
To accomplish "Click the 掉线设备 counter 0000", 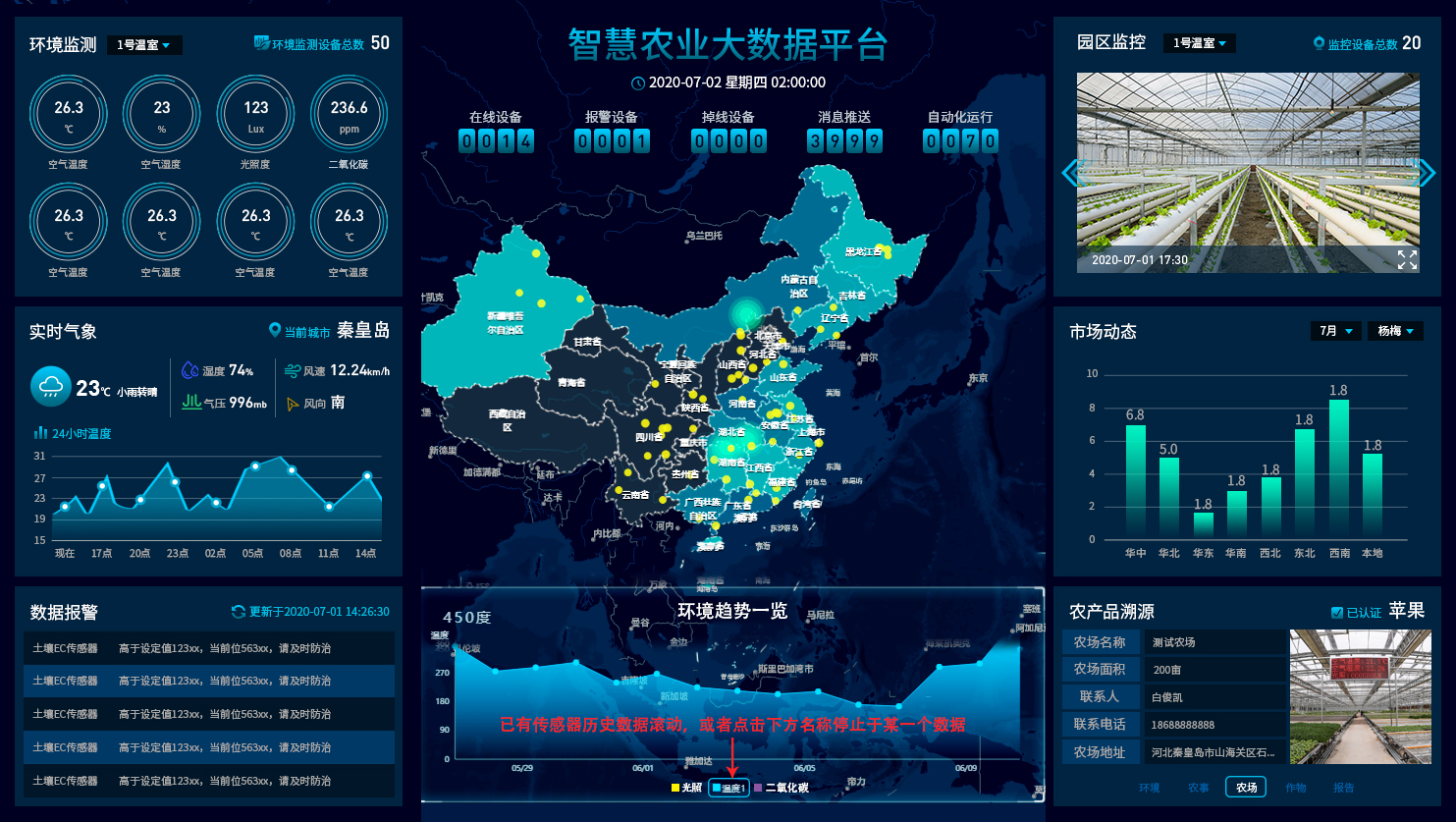I will pos(728,141).
